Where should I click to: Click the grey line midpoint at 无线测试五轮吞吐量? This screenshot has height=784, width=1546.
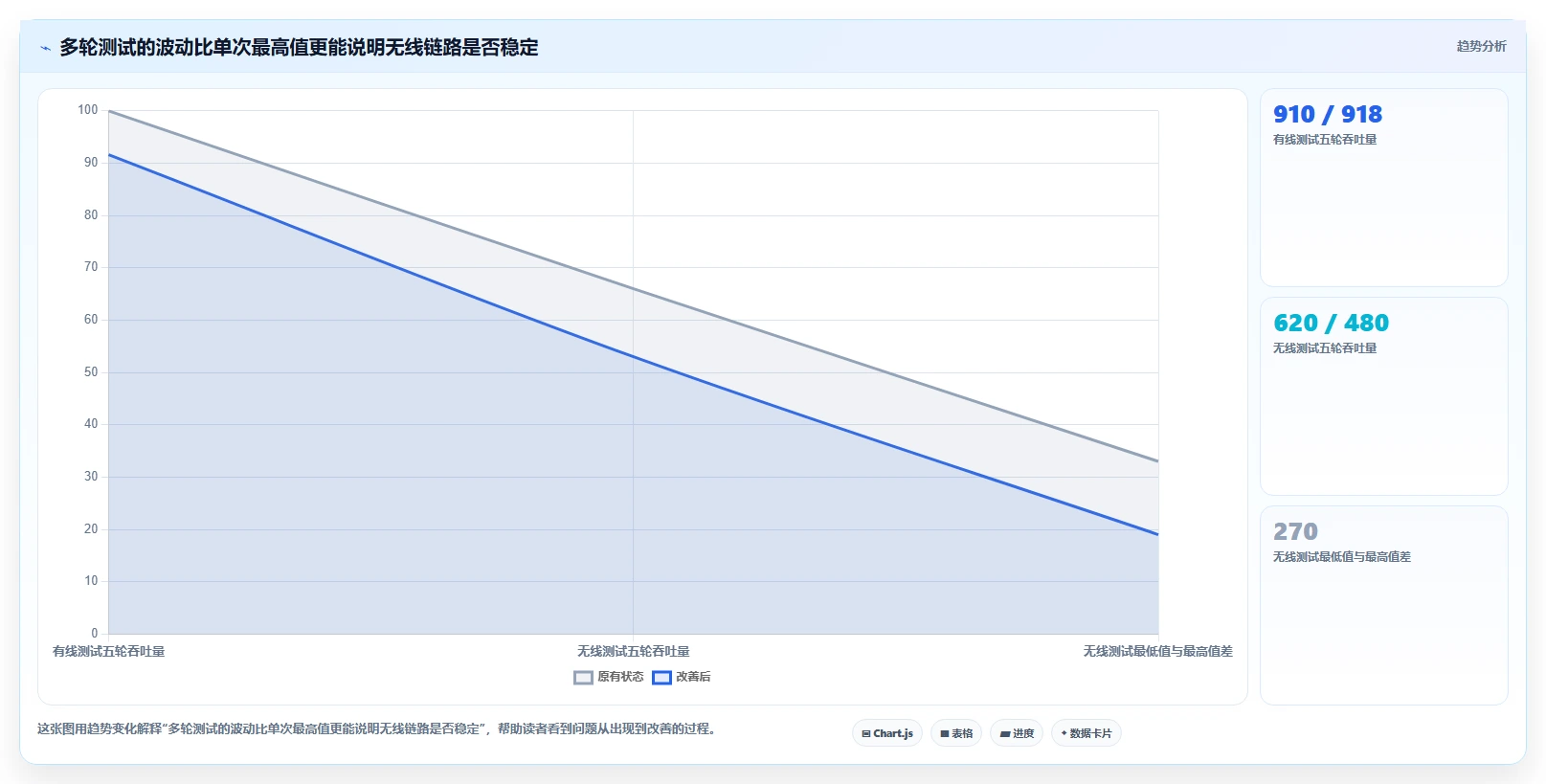coord(633,288)
